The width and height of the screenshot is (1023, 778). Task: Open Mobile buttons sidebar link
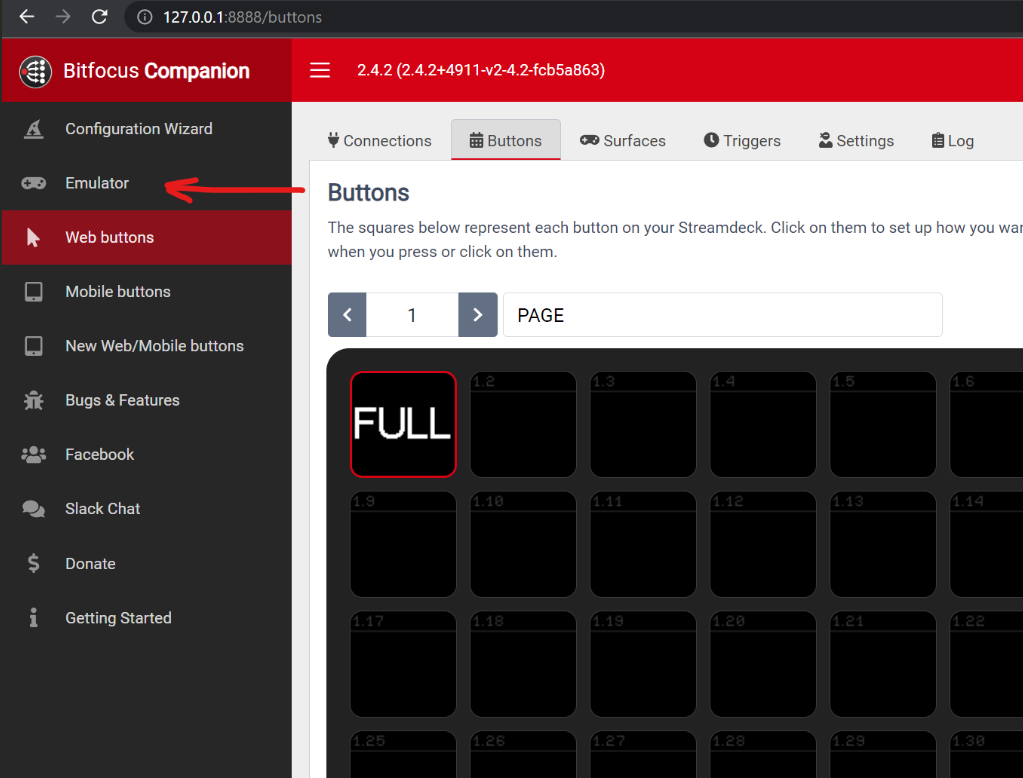147,292
